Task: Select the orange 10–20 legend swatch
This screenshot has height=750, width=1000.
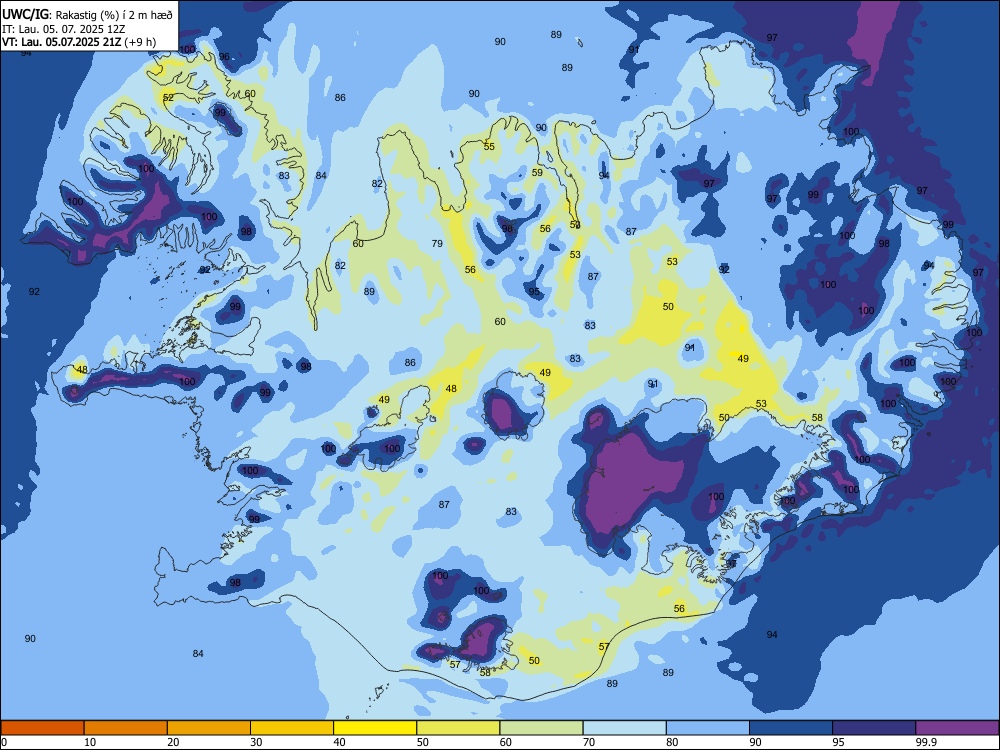Action: coord(126,728)
